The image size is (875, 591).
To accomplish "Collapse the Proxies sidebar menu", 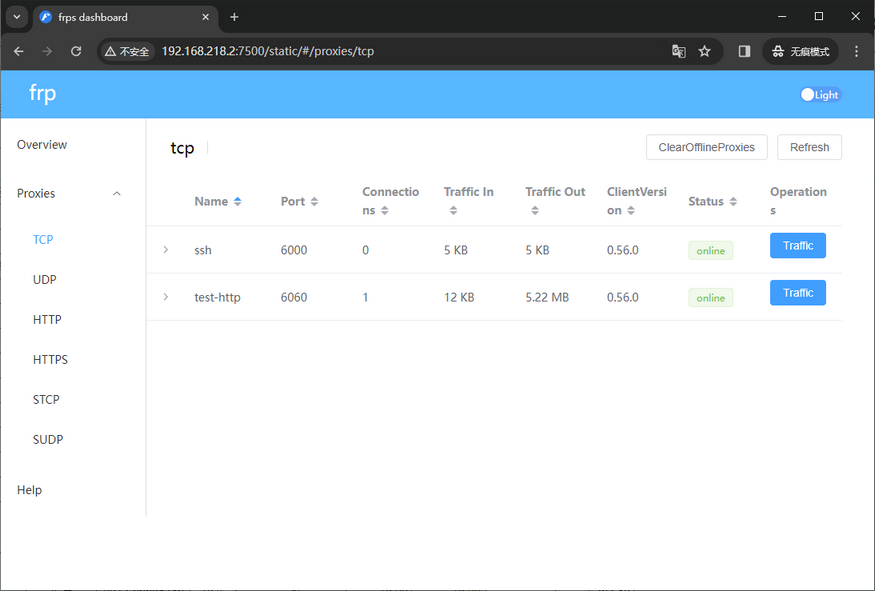I will pos(117,194).
